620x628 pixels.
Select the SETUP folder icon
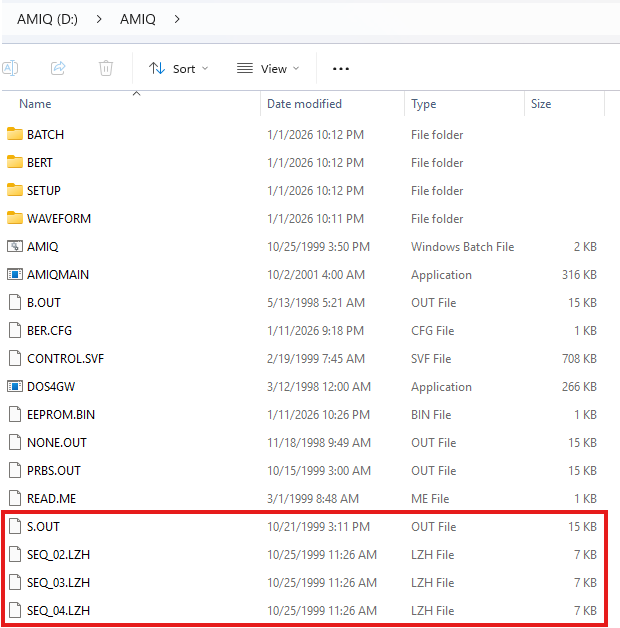point(15,190)
